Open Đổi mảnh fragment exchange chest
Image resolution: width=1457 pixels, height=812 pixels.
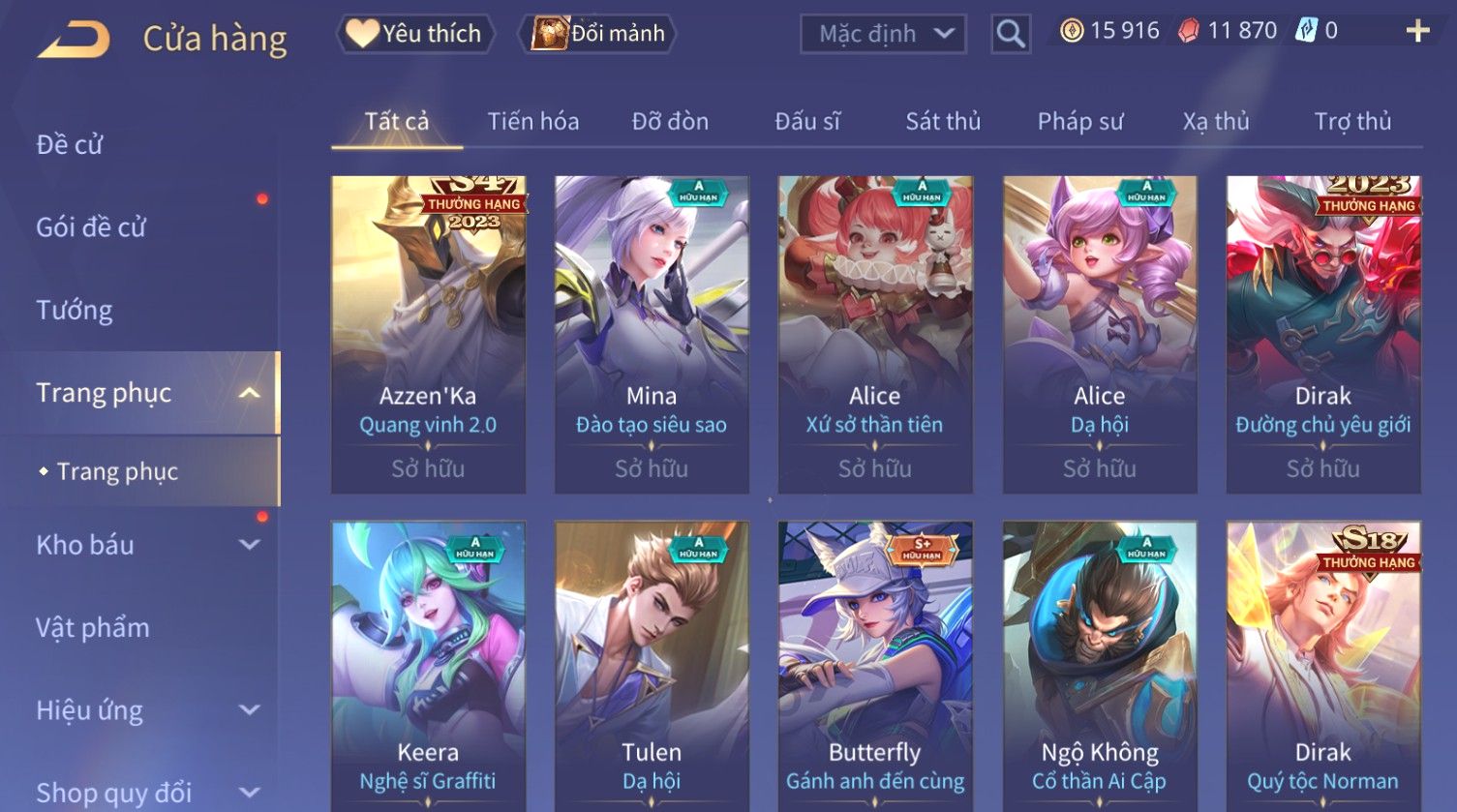click(598, 34)
